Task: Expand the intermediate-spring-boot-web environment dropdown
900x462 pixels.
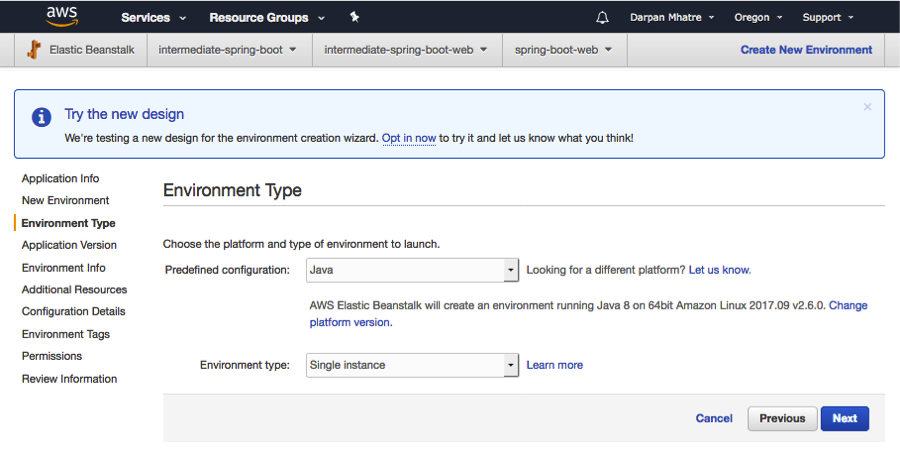Action: click(x=406, y=50)
